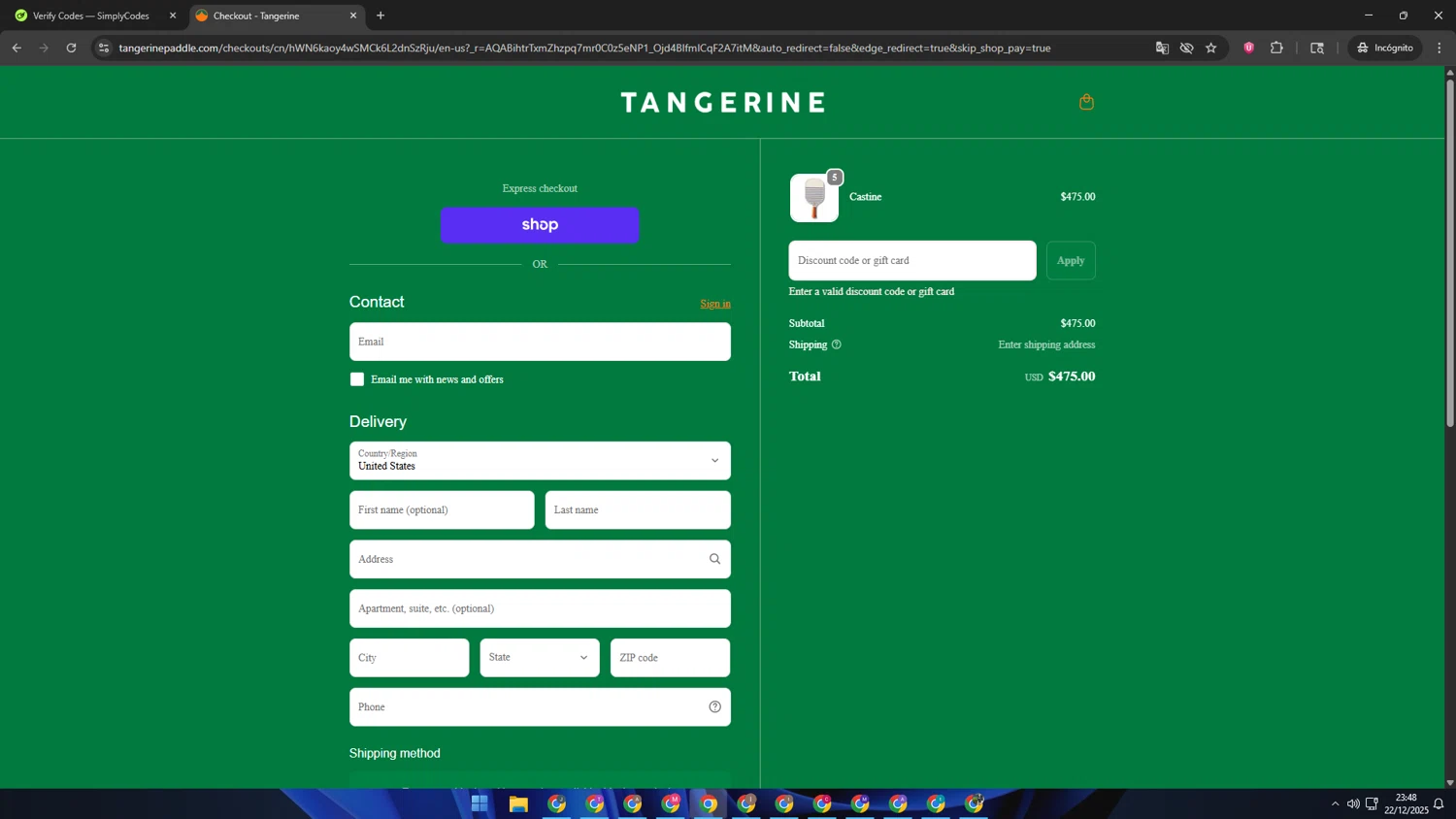The image size is (1456, 819).
Task: Click the Apartment, suite, etc. field
Action: [x=540, y=608]
